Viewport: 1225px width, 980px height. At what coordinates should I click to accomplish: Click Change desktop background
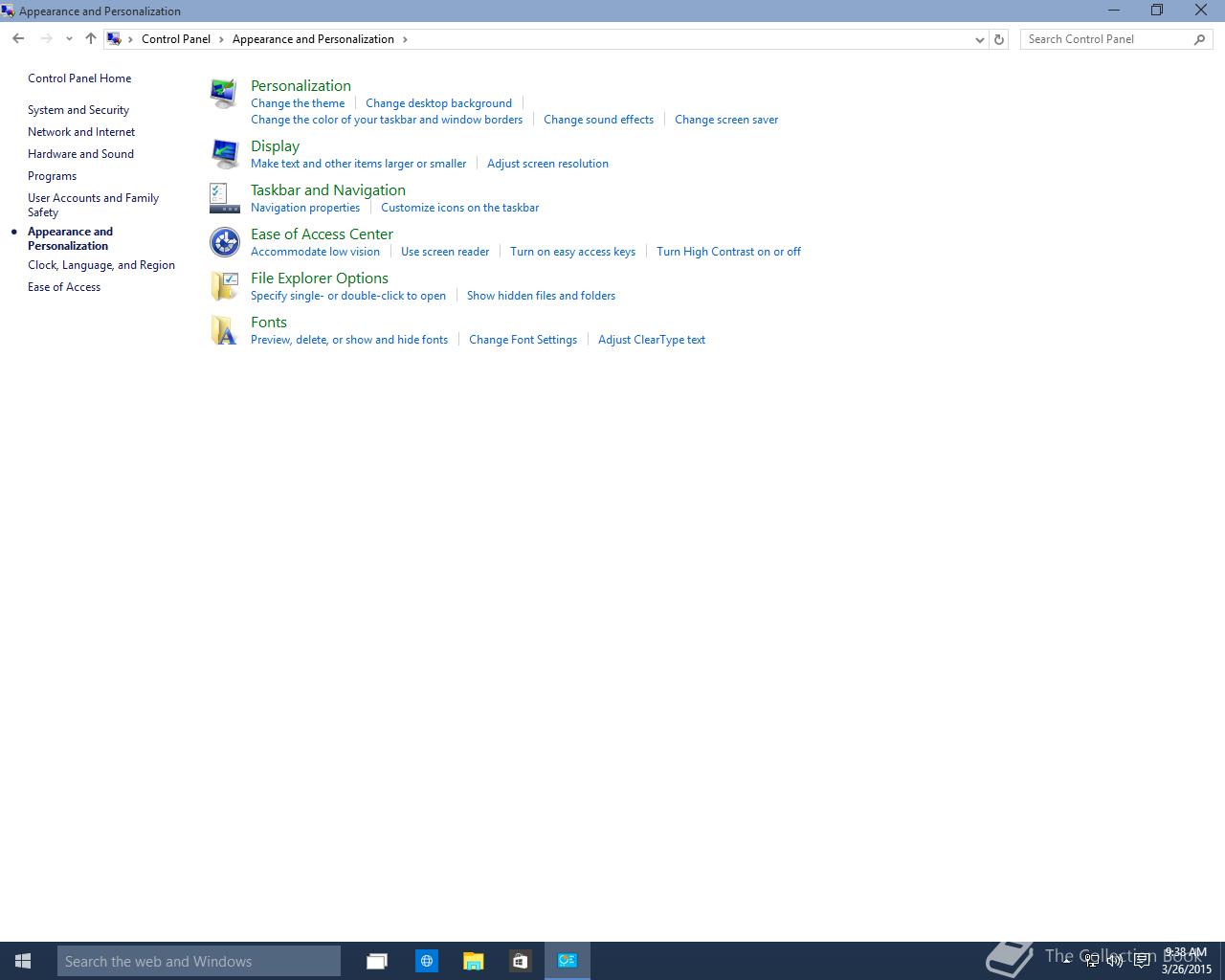click(438, 103)
